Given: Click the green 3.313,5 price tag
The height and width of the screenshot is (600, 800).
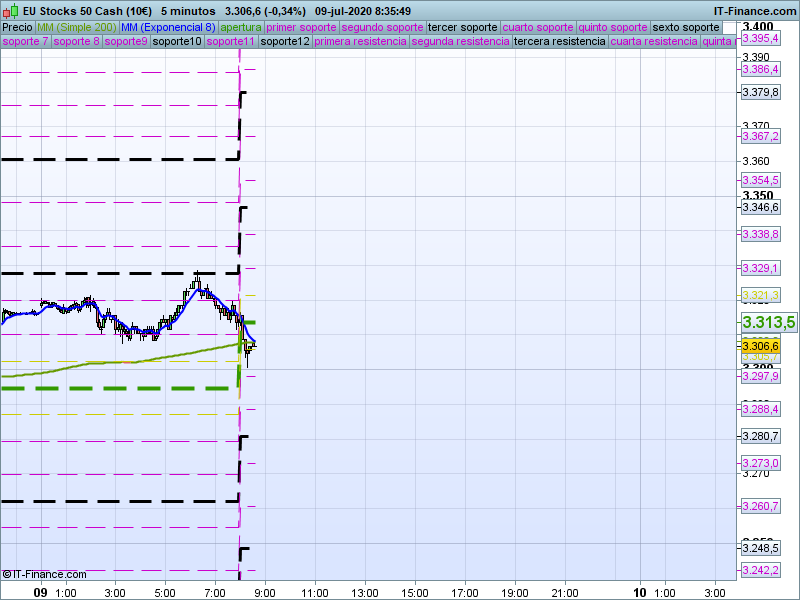Looking at the screenshot, I should pos(768,322).
